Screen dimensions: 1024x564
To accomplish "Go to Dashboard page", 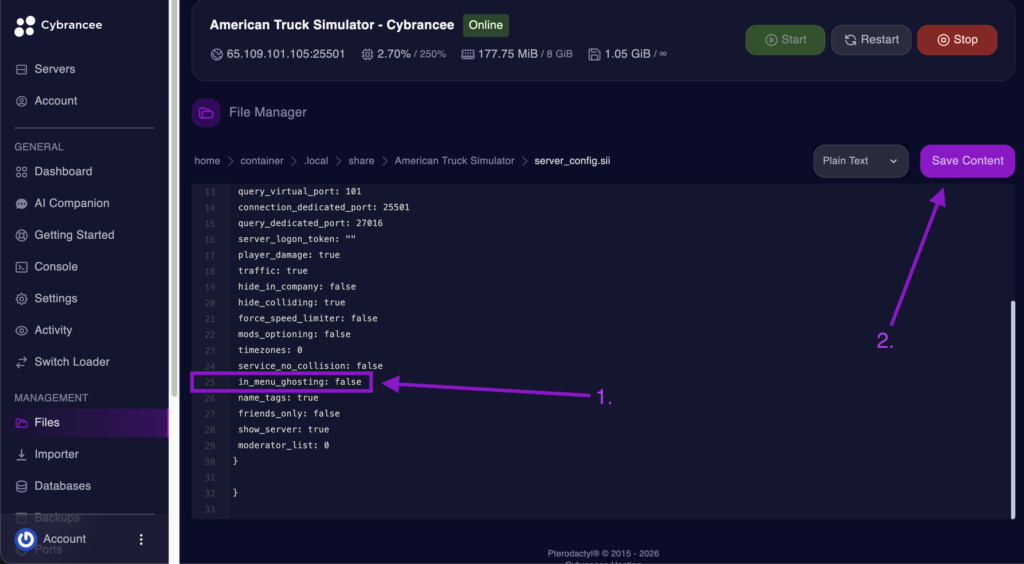I will point(63,172).
